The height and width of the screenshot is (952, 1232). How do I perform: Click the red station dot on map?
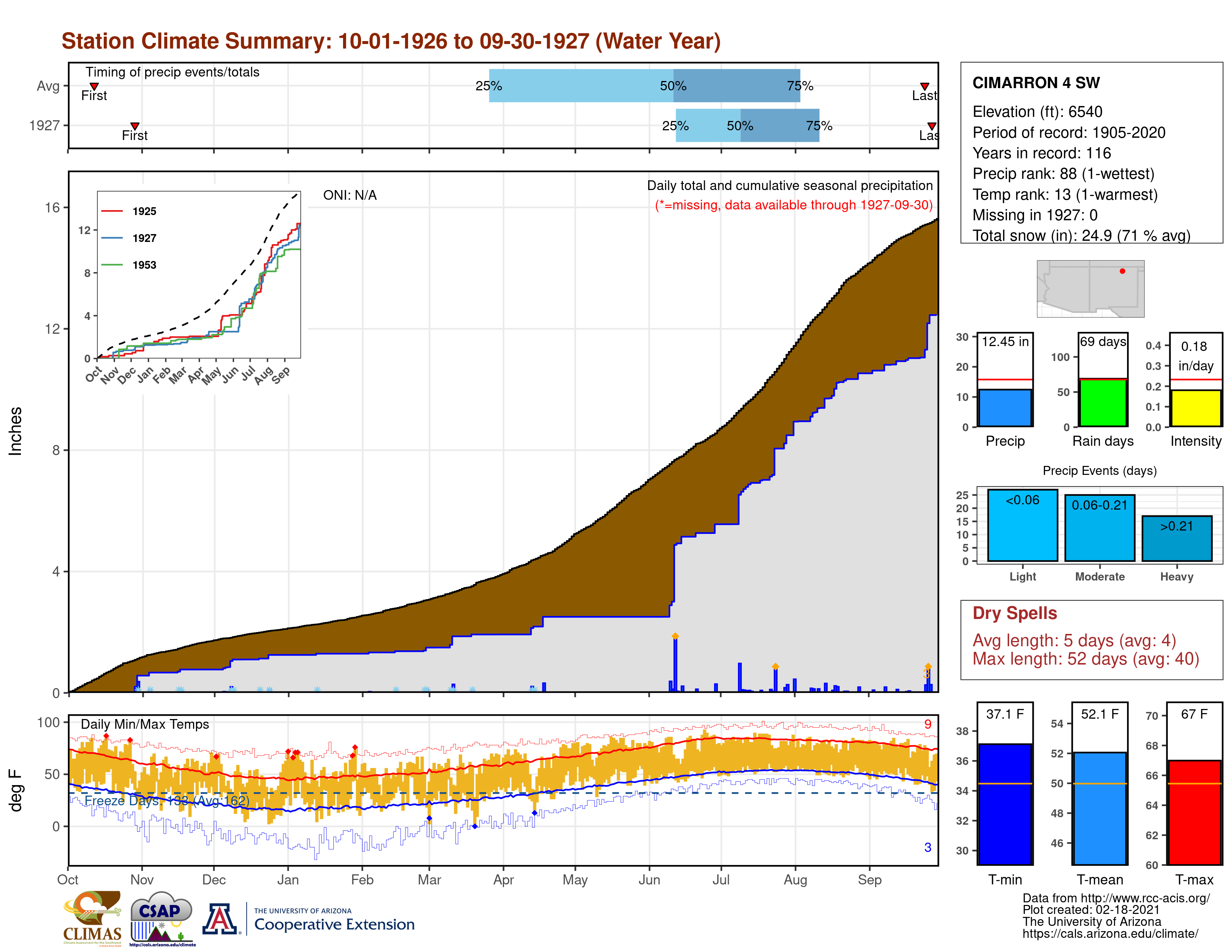1123,271
